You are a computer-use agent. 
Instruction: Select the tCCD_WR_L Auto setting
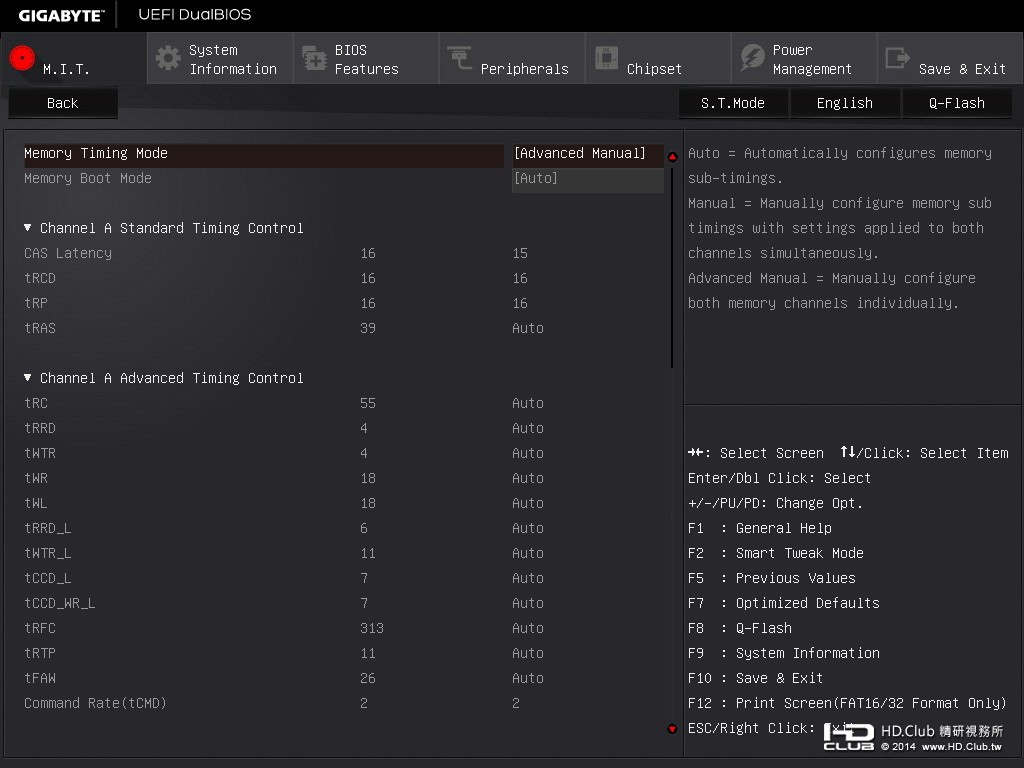528,603
